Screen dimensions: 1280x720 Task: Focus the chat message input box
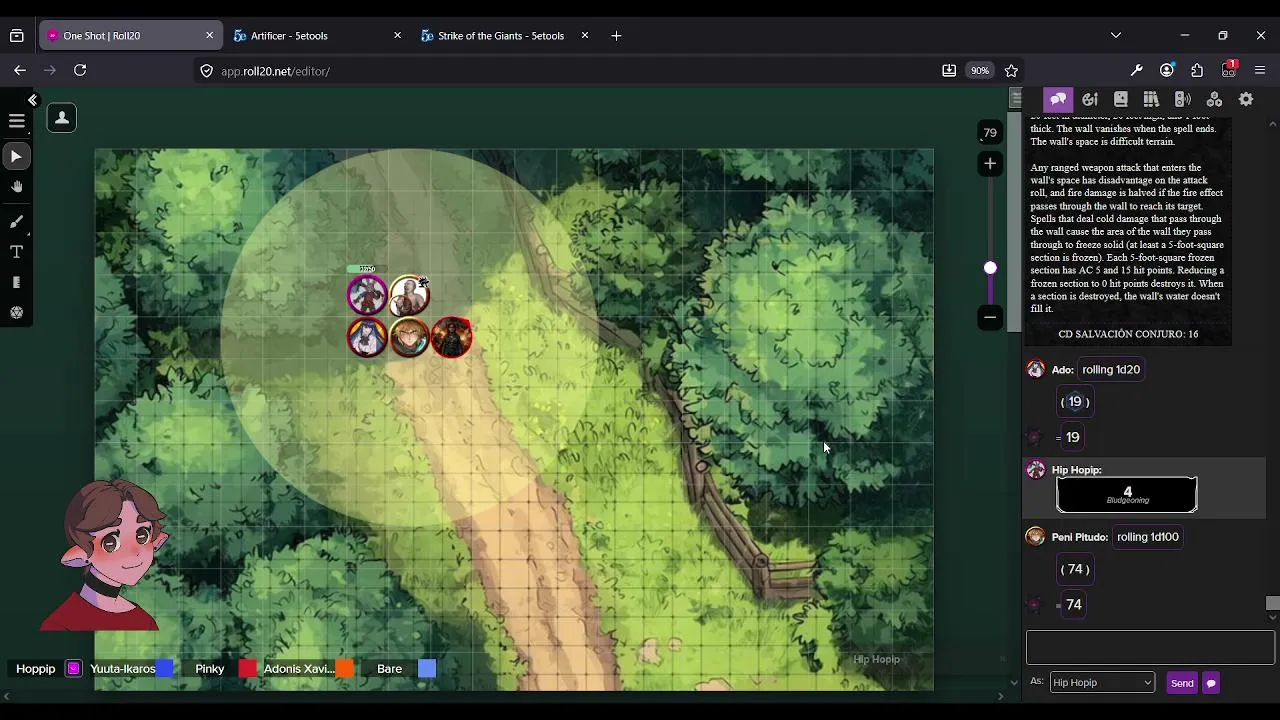1150,647
